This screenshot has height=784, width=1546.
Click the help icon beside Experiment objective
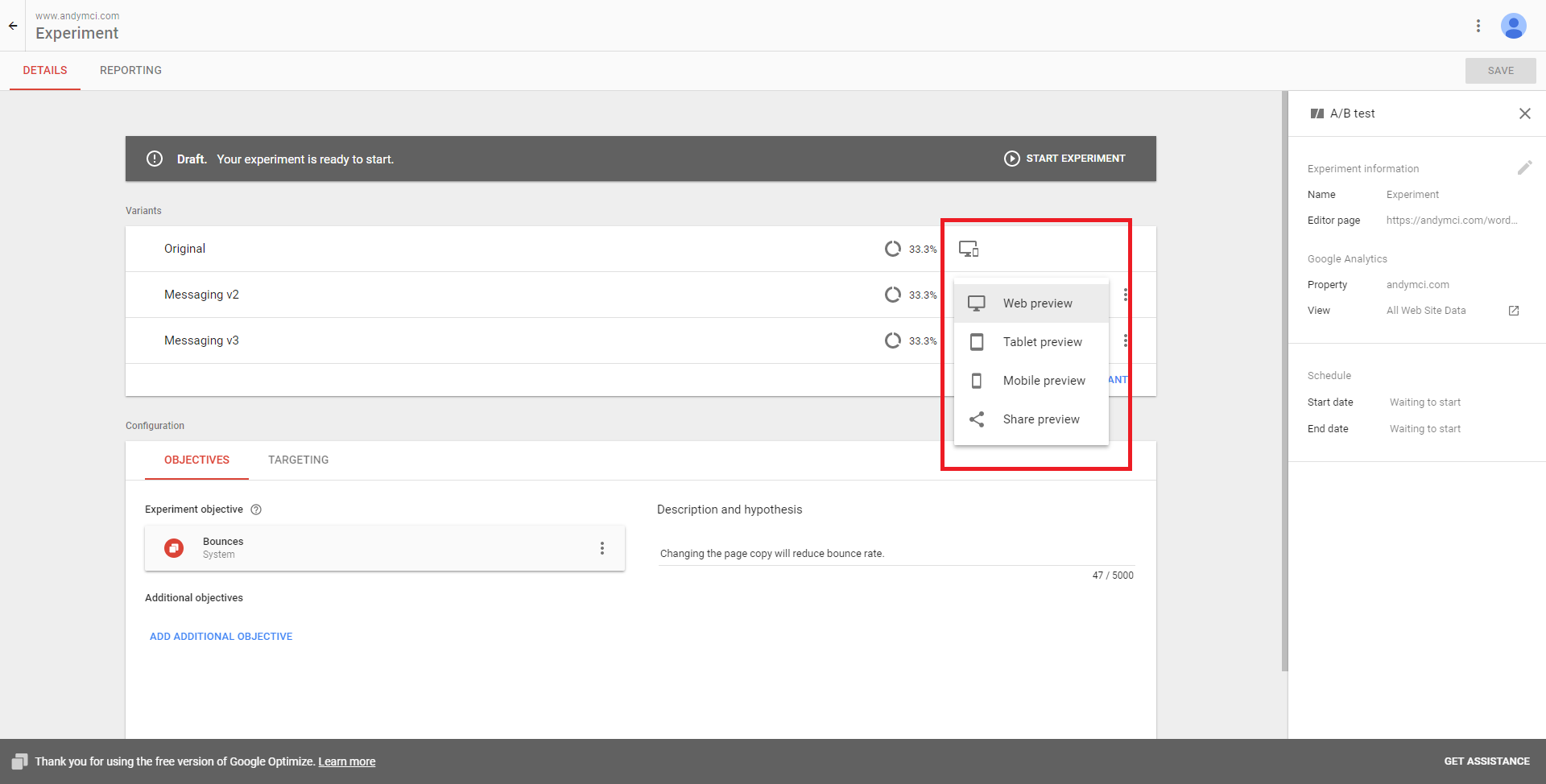click(x=256, y=510)
